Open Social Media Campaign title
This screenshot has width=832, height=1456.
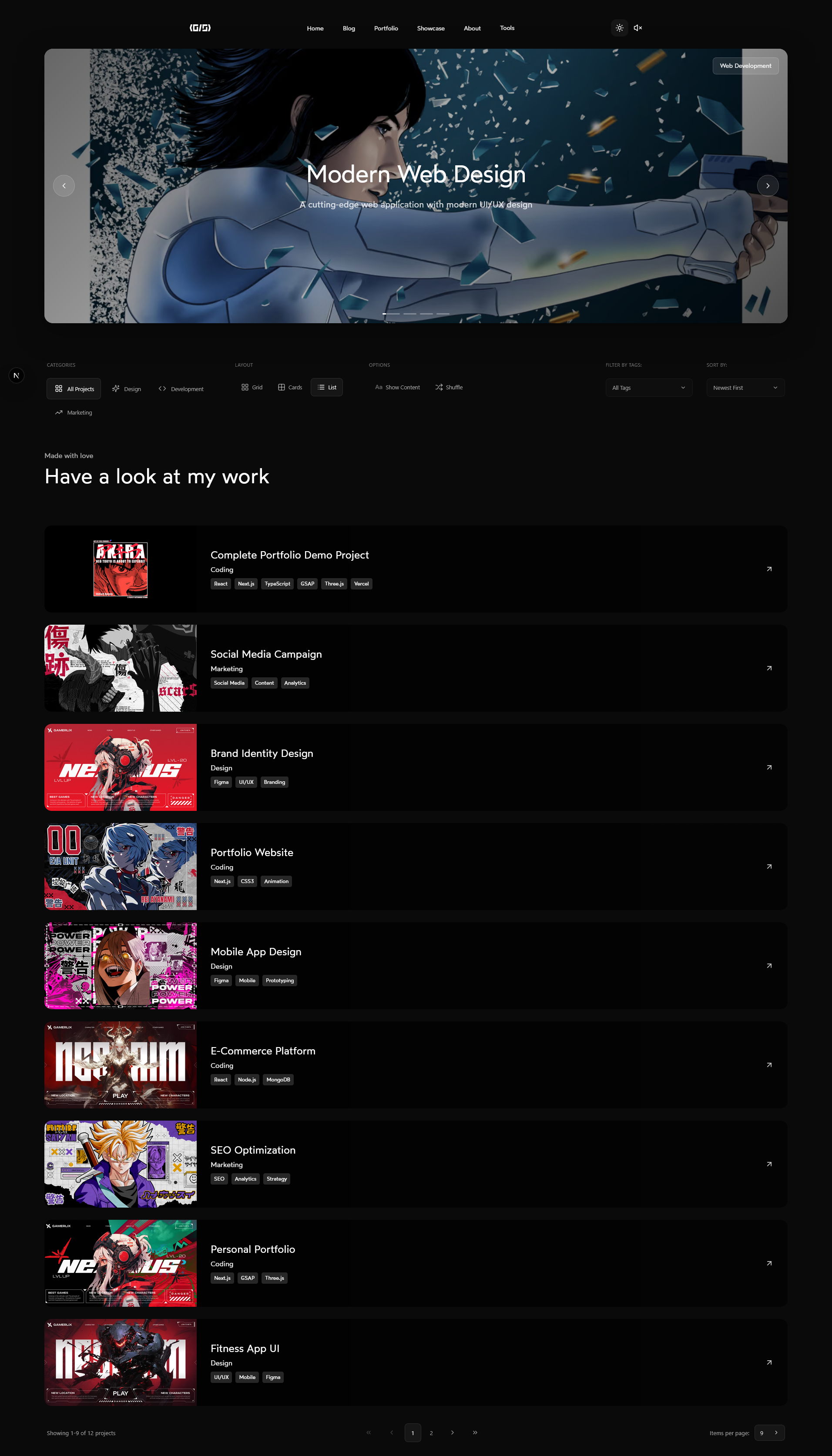click(266, 654)
